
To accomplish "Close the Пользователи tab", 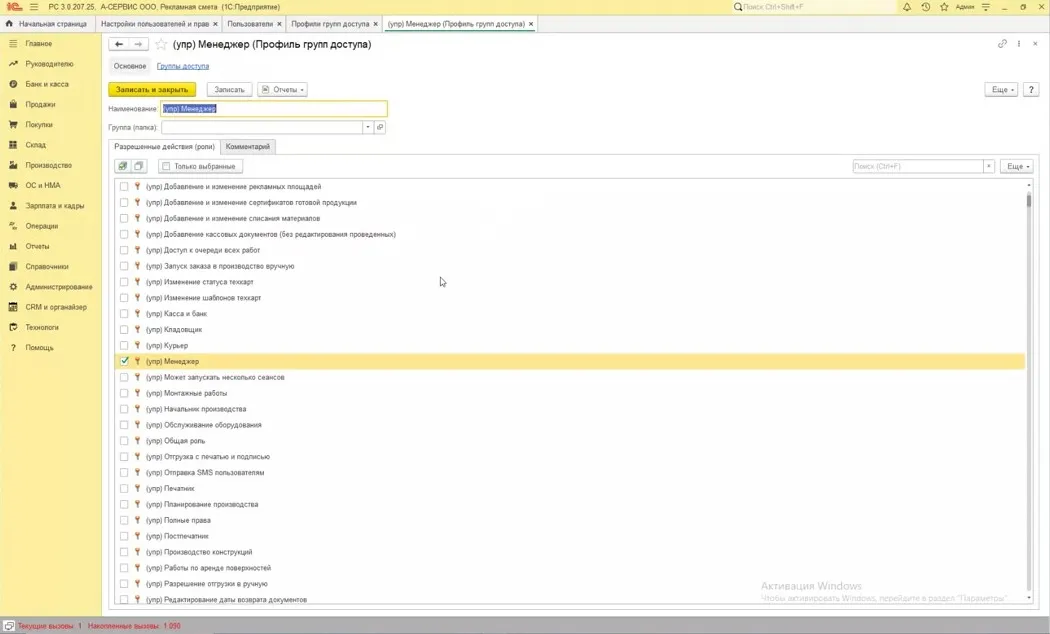I will [x=280, y=24].
